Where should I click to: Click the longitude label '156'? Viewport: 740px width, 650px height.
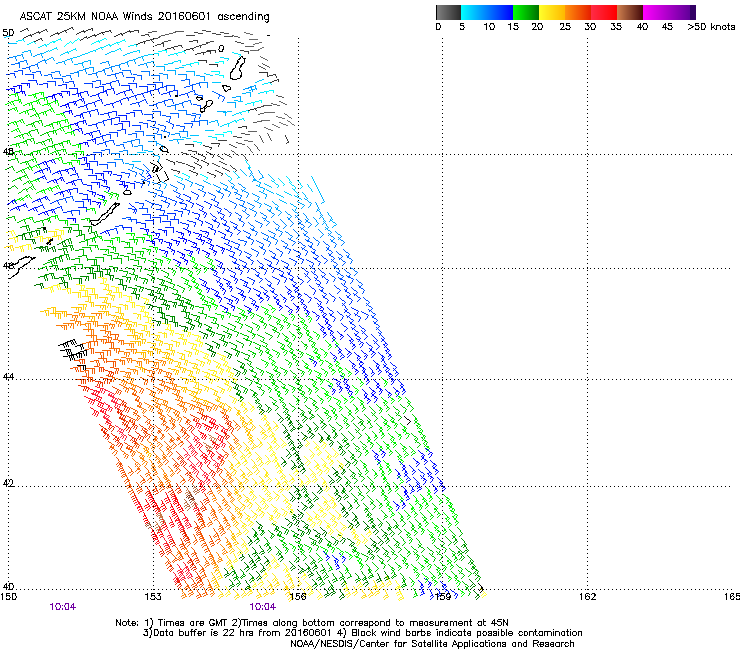pyautogui.click(x=298, y=597)
